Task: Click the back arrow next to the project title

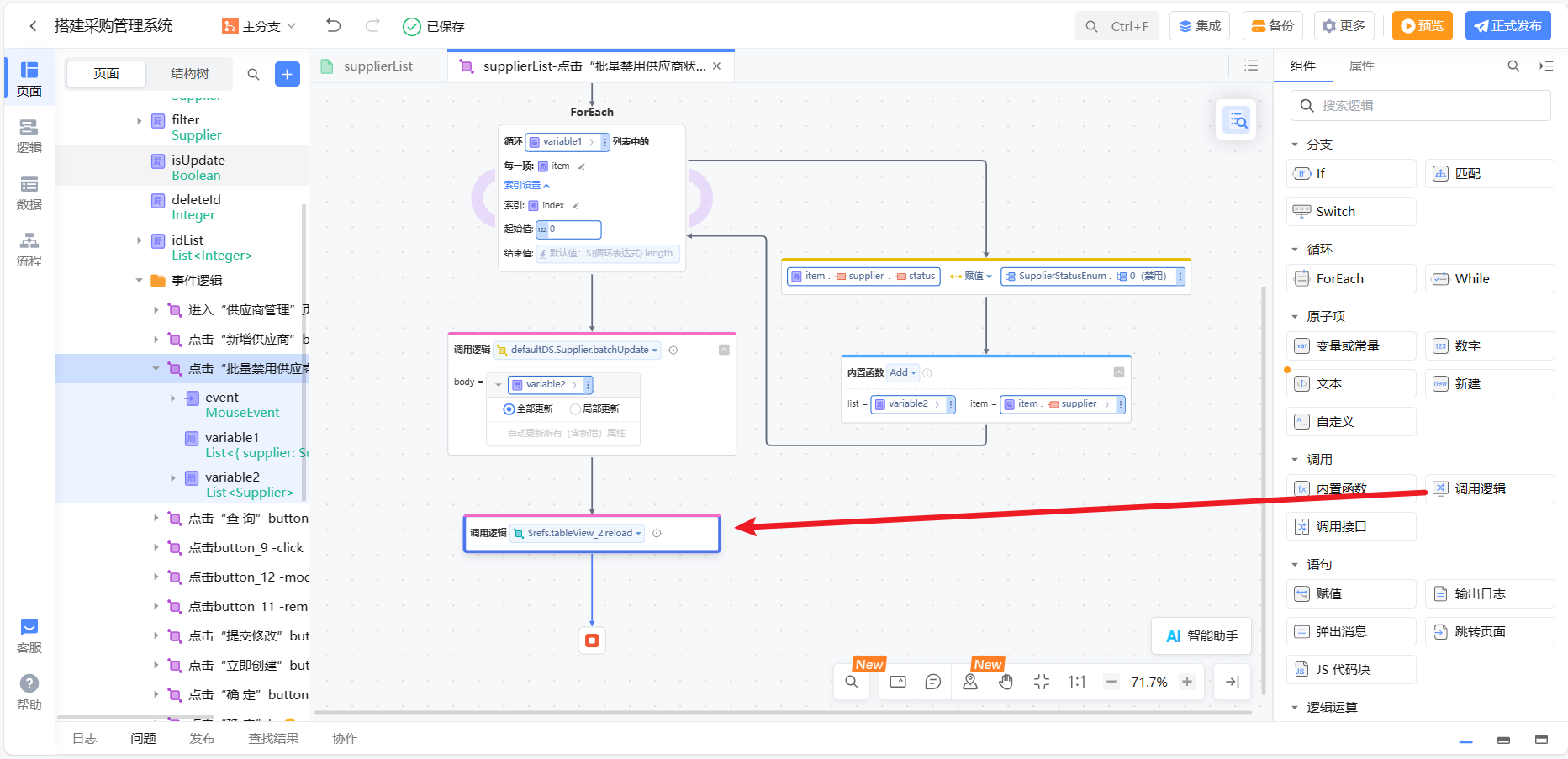Action: pyautogui.click(x=33, y=26)
